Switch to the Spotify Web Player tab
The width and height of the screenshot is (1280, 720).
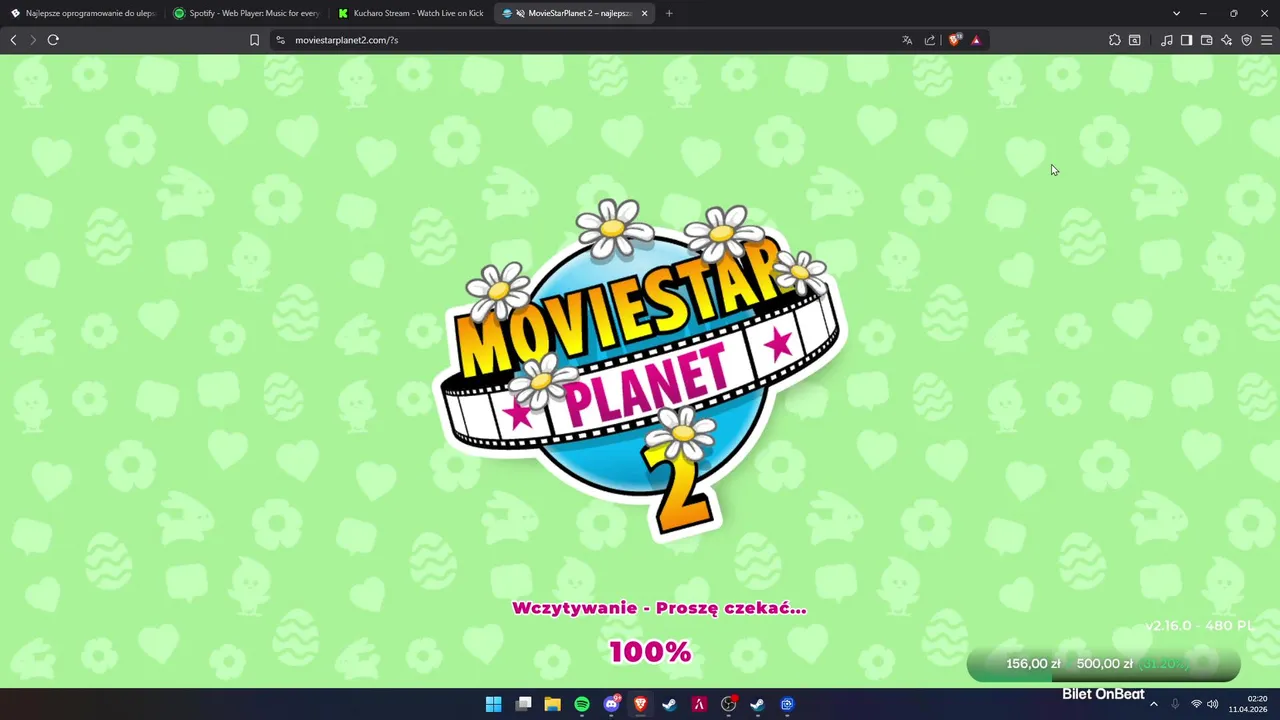(246, 13)
